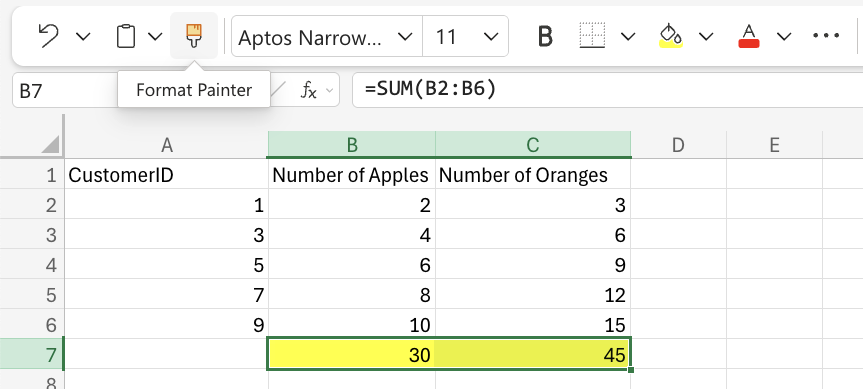Click the CustomerID cell containing 5

tap(167, 265)
